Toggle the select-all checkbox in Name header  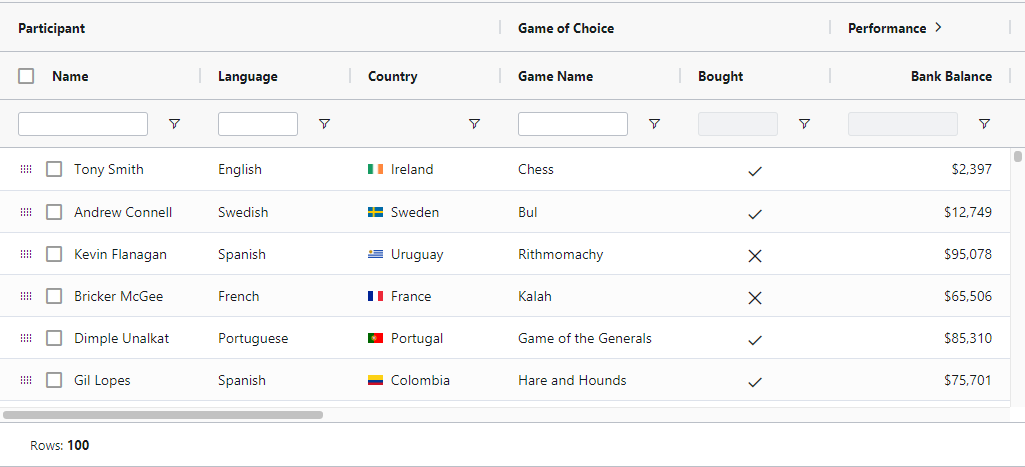[27, 76]
